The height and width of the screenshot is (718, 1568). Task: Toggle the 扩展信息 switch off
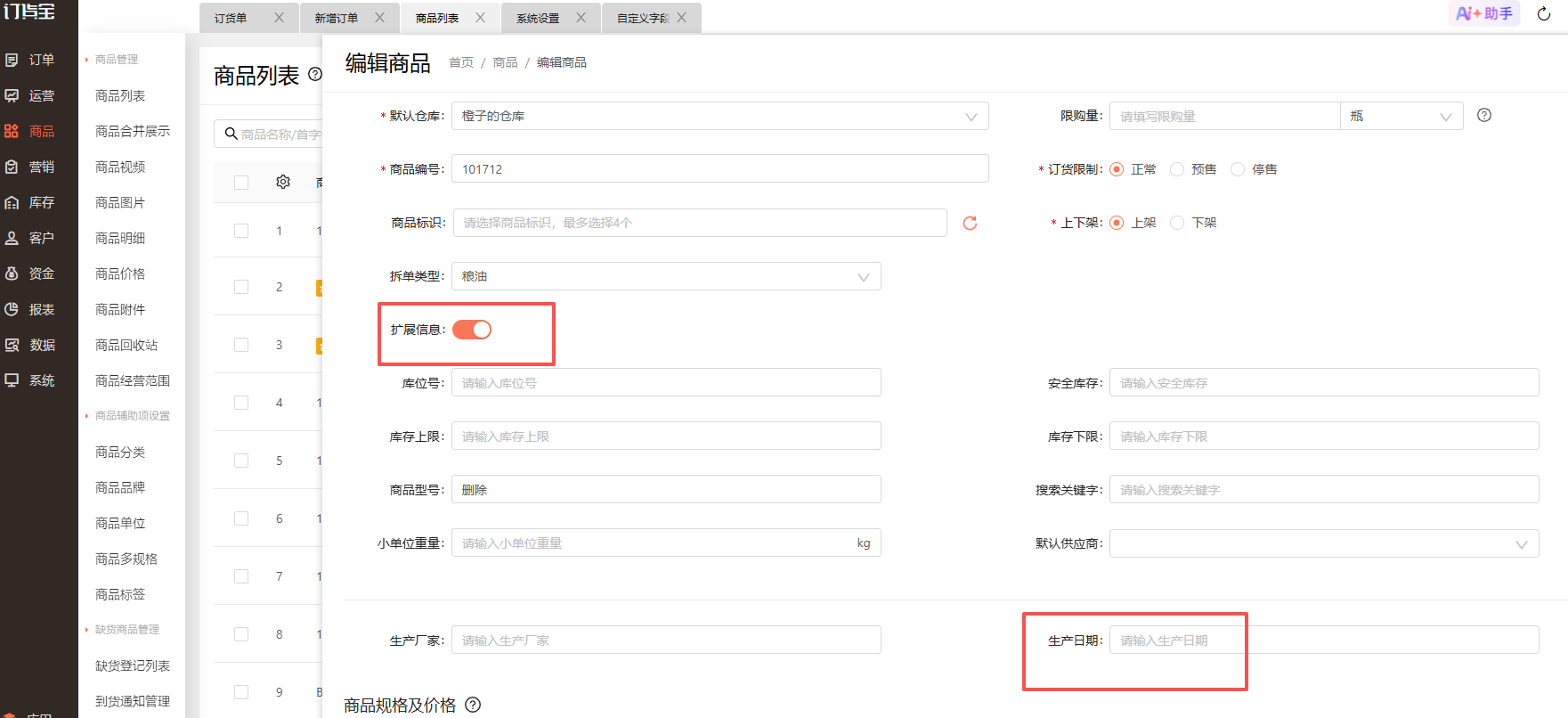472,330
